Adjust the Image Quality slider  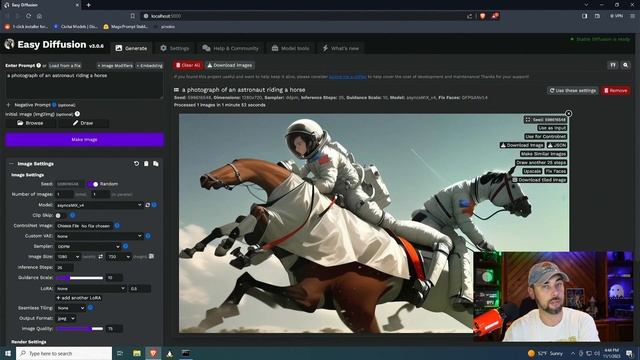[79, 329]
